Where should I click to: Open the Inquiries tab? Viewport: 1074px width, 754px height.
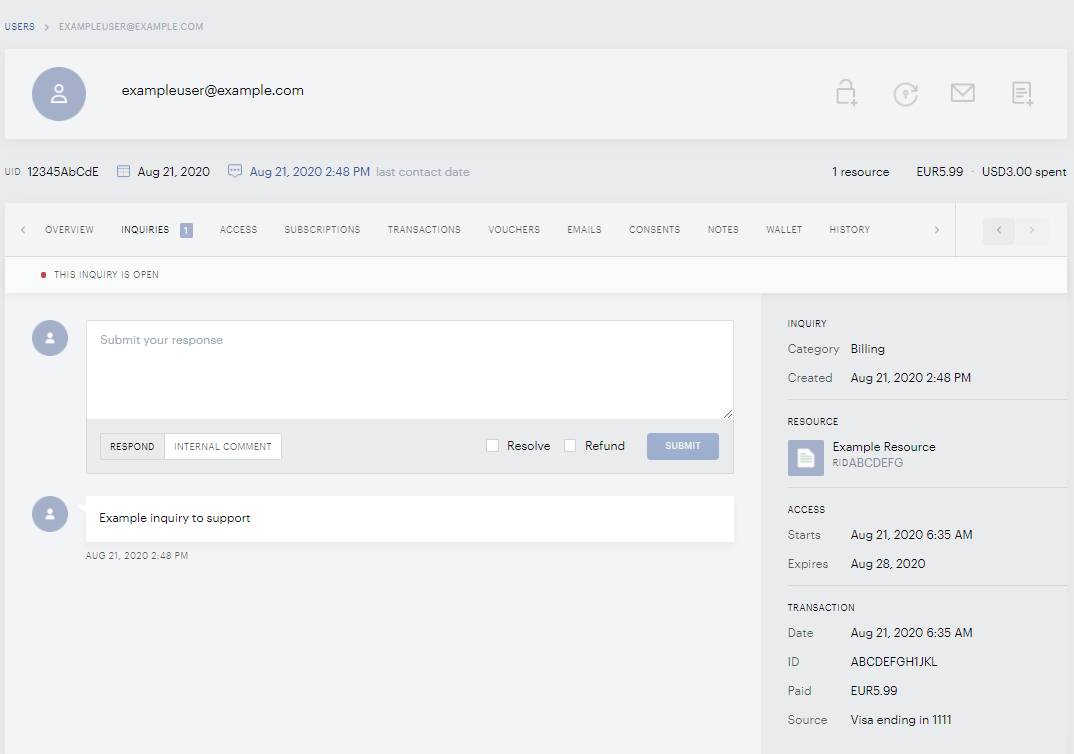coord(145,229)
